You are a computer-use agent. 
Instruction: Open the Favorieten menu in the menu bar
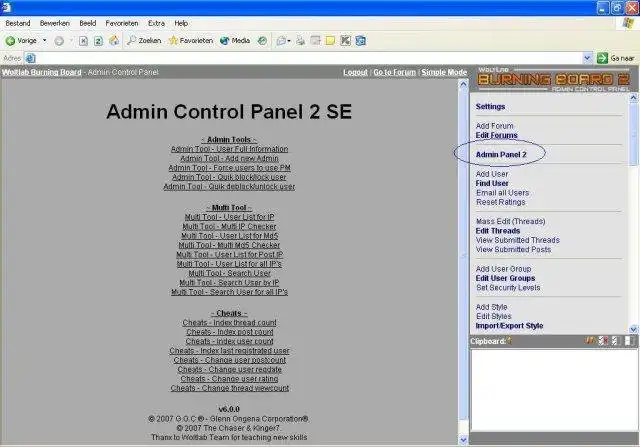[x=122, y=23]
